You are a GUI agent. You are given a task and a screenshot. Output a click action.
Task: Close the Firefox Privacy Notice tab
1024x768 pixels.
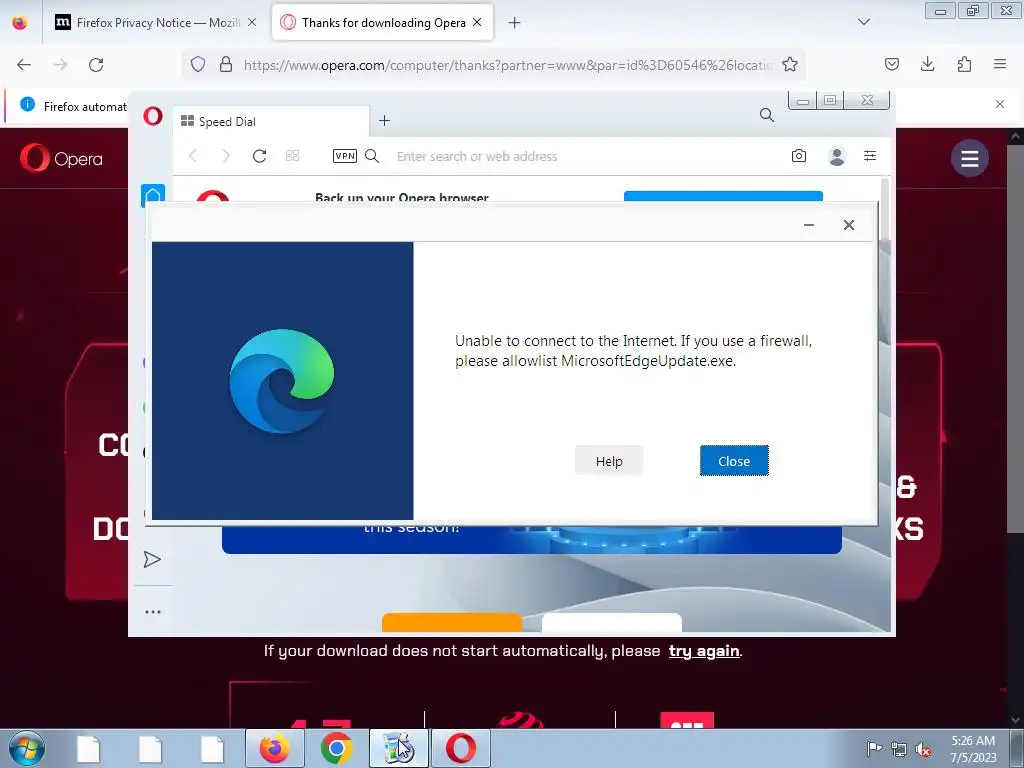tap(252, 23)
